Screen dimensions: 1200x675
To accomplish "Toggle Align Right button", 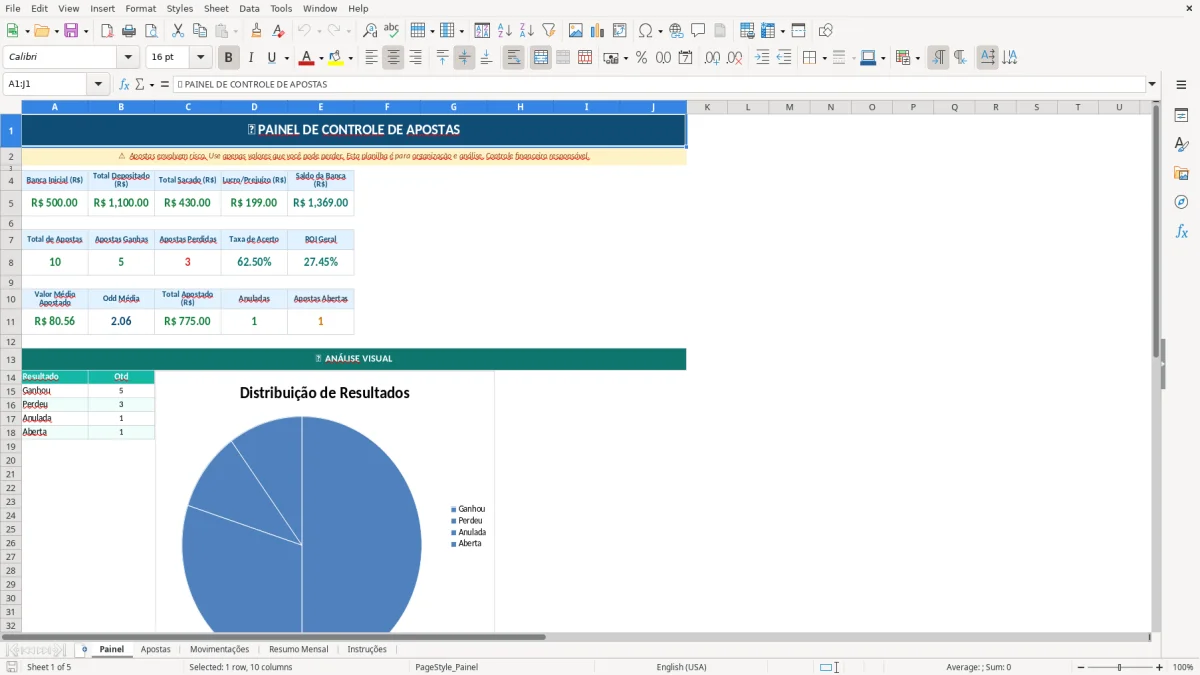I will (x=415, y=58).
